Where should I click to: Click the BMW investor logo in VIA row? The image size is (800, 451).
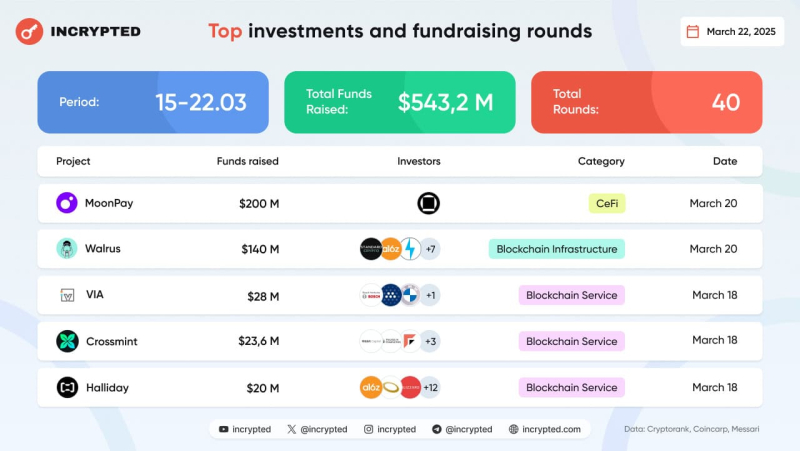[x=392, y=295]
